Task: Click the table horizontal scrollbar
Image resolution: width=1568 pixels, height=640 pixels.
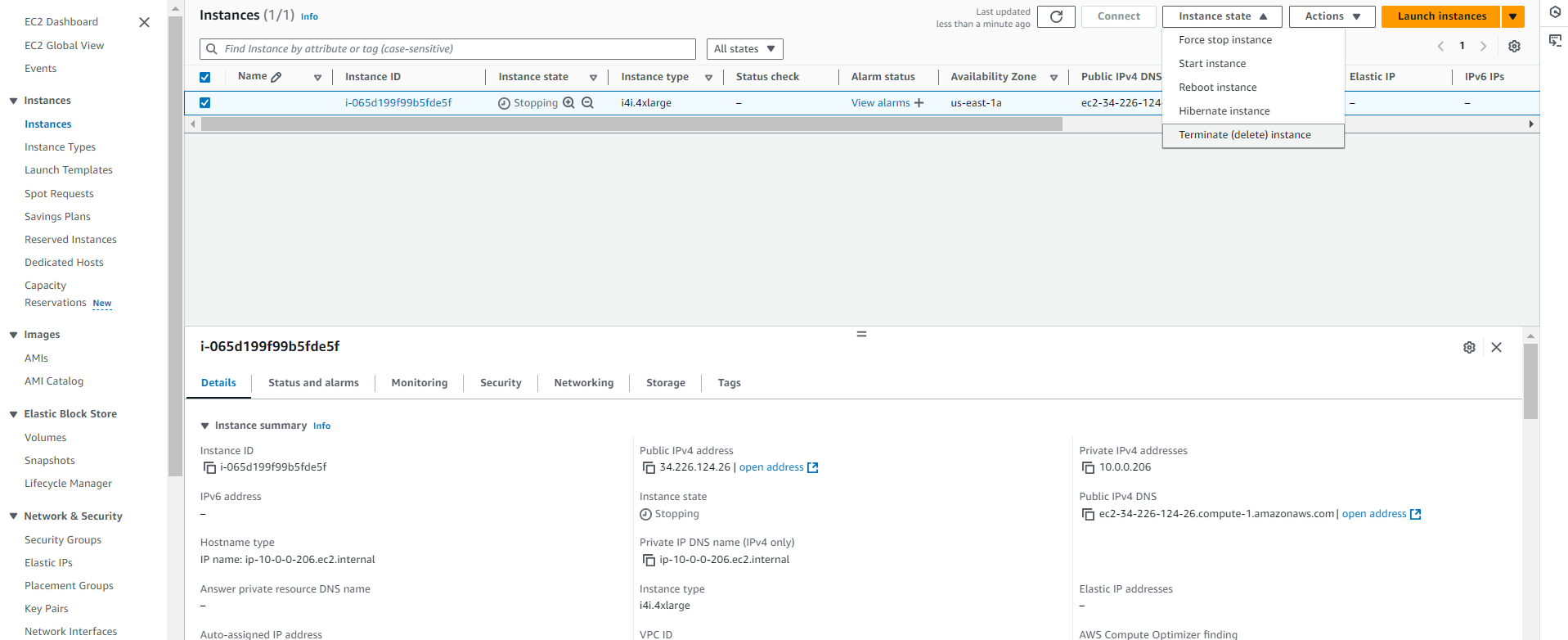Action: point(631,124)
